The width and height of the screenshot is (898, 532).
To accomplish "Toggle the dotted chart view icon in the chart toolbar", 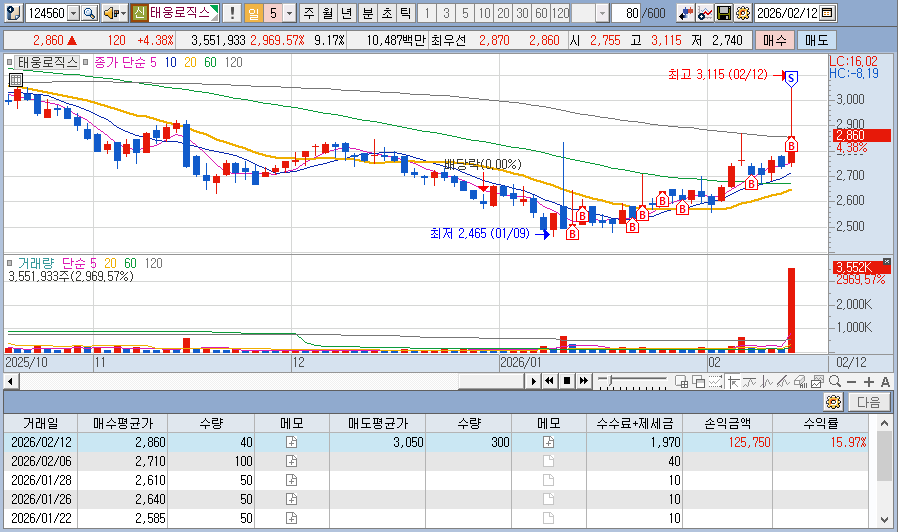I will point(715,381).
